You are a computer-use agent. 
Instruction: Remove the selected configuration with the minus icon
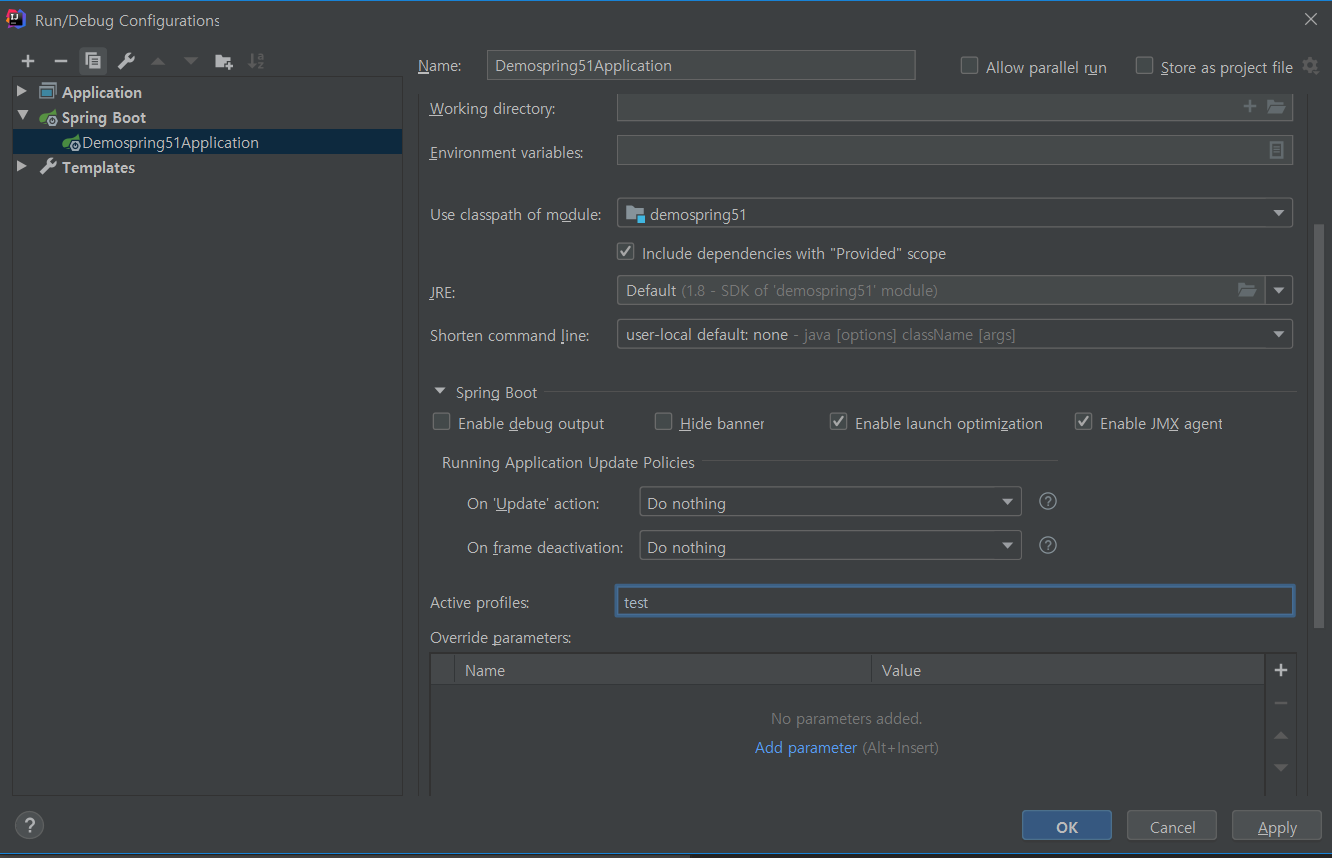60,61
